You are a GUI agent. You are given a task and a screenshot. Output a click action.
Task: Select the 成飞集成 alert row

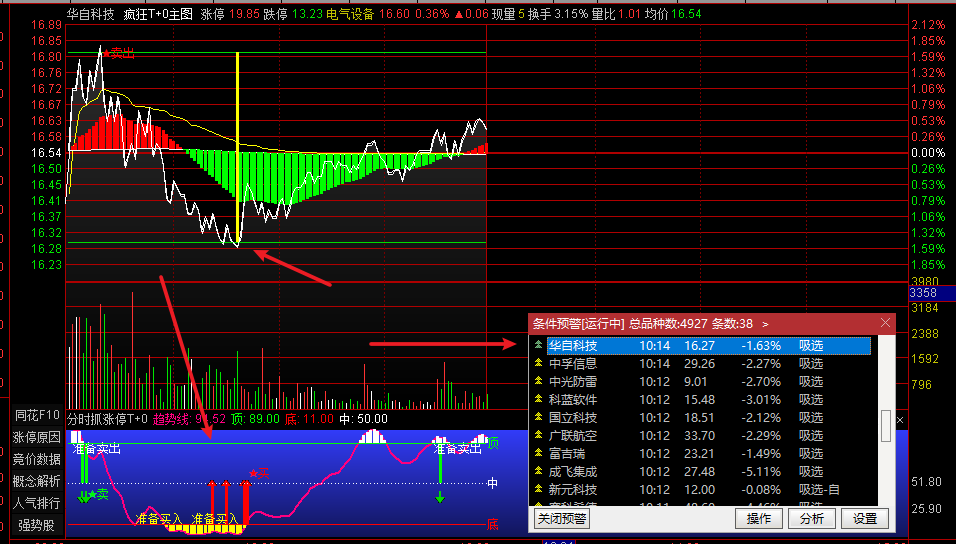[x=708, y=471]
